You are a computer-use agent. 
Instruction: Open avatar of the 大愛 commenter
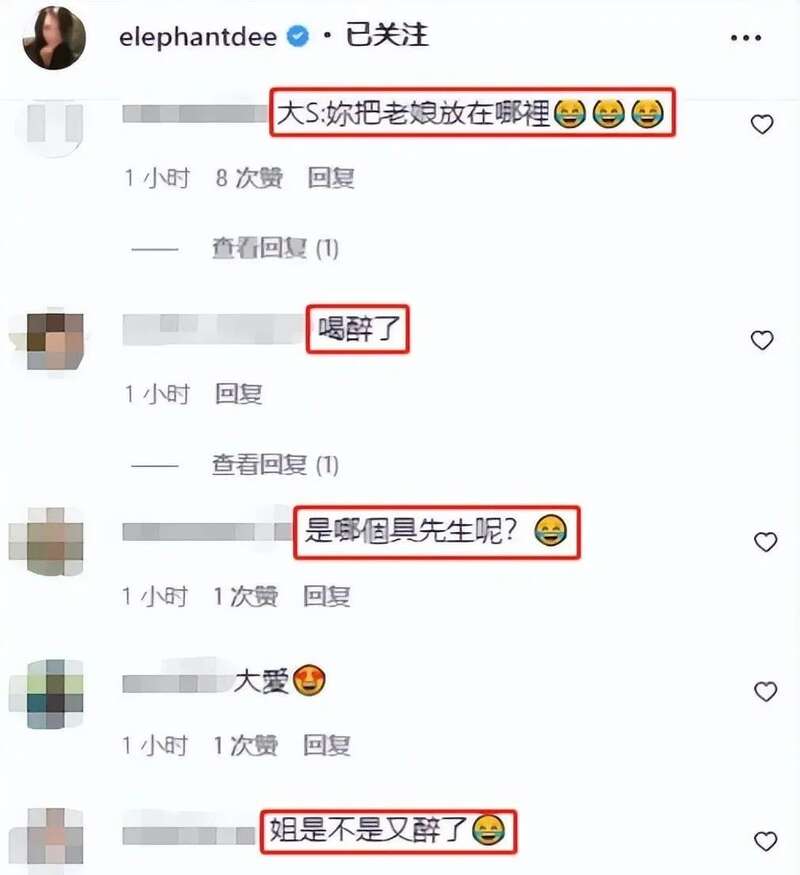click(55, 693)
